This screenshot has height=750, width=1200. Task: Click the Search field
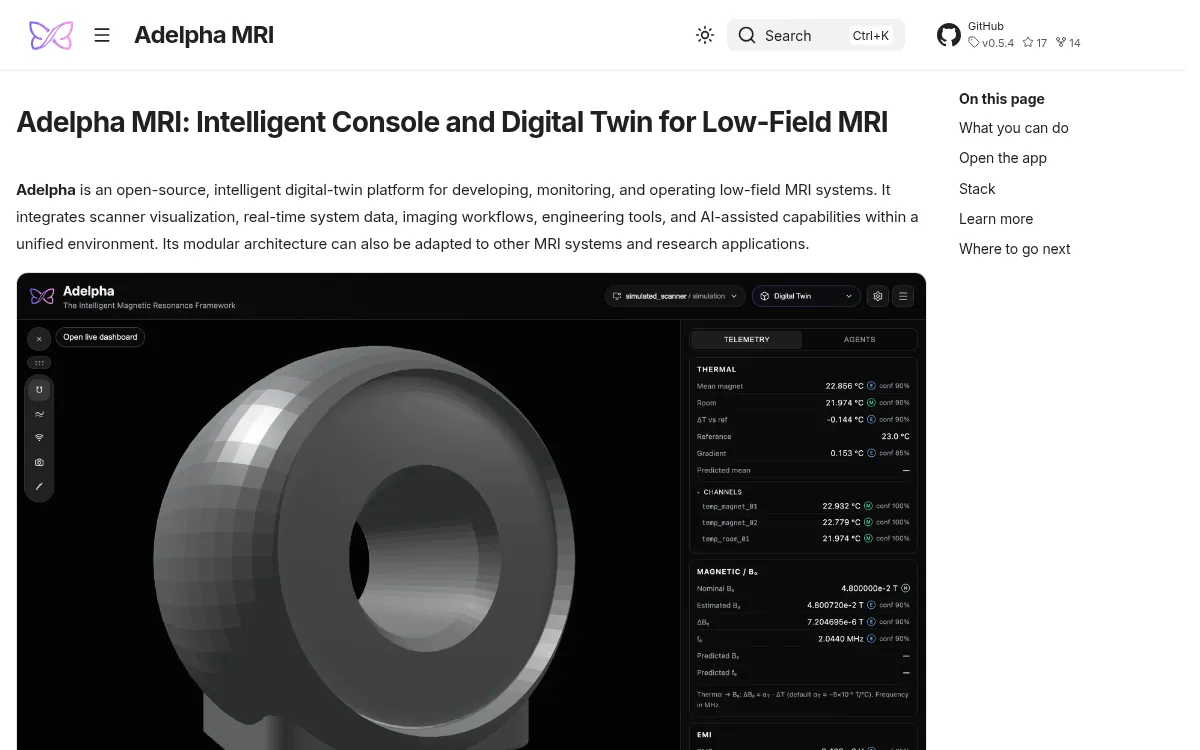pos(816,35)
